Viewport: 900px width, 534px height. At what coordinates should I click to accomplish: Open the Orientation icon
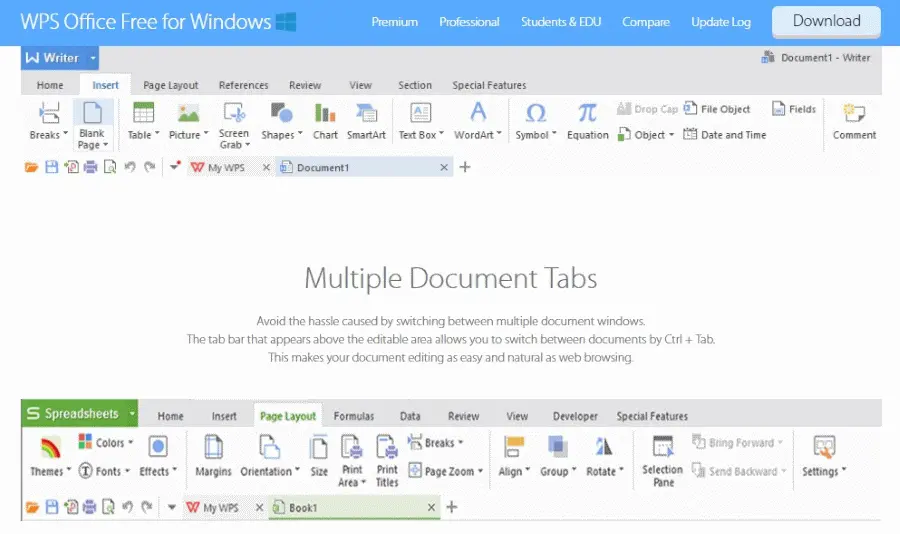click(269, 447)
